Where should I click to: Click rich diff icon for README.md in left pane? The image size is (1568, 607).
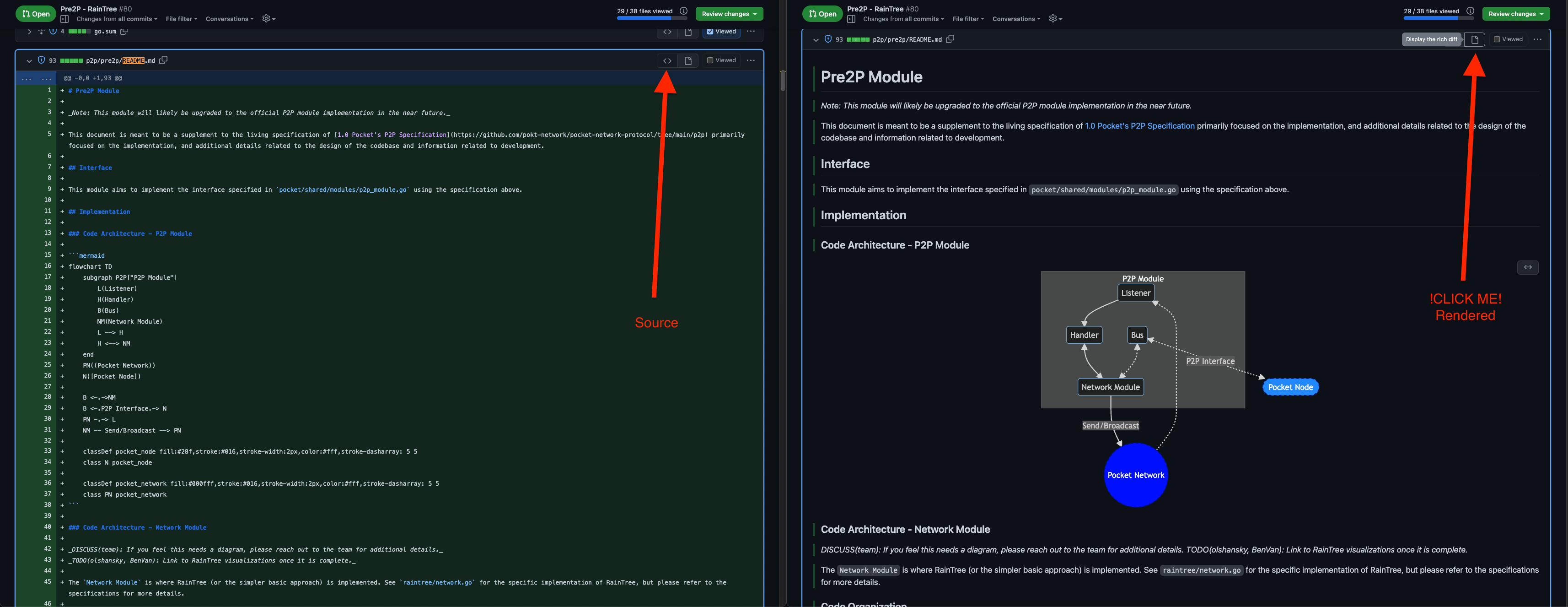pos(688,60)
